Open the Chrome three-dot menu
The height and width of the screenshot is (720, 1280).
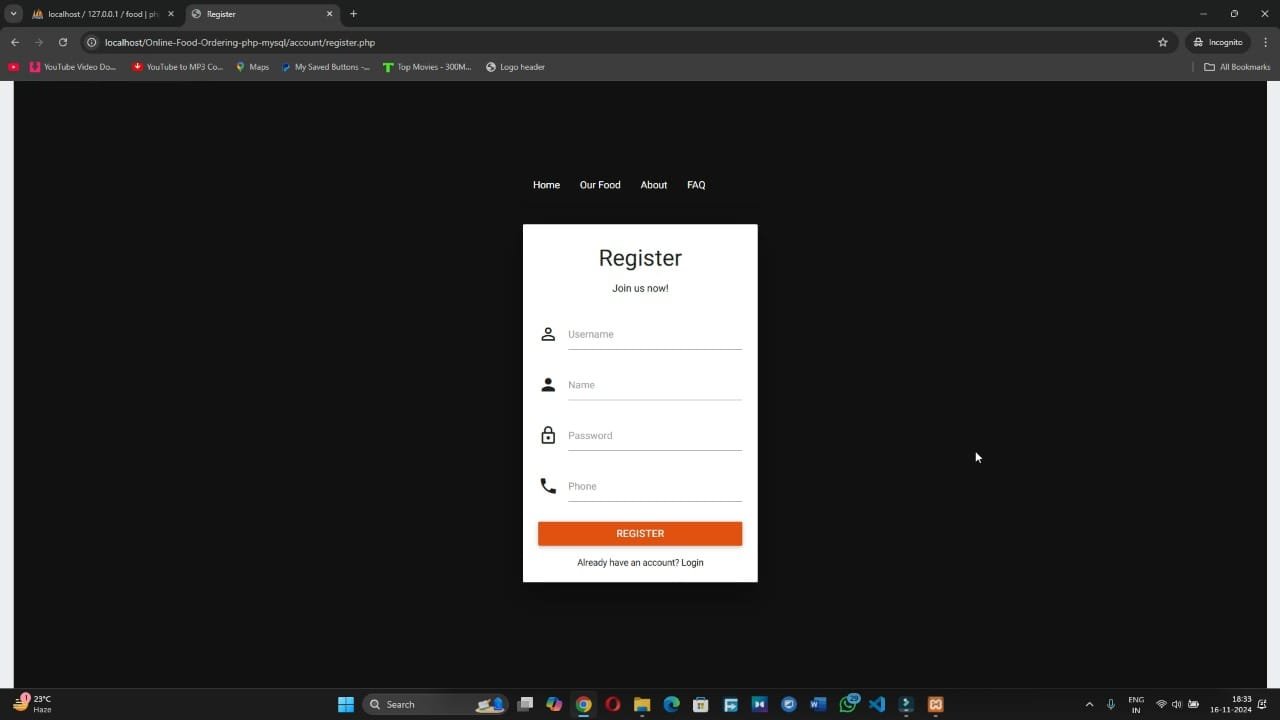pyautogui.click(x=1265, y=42)
